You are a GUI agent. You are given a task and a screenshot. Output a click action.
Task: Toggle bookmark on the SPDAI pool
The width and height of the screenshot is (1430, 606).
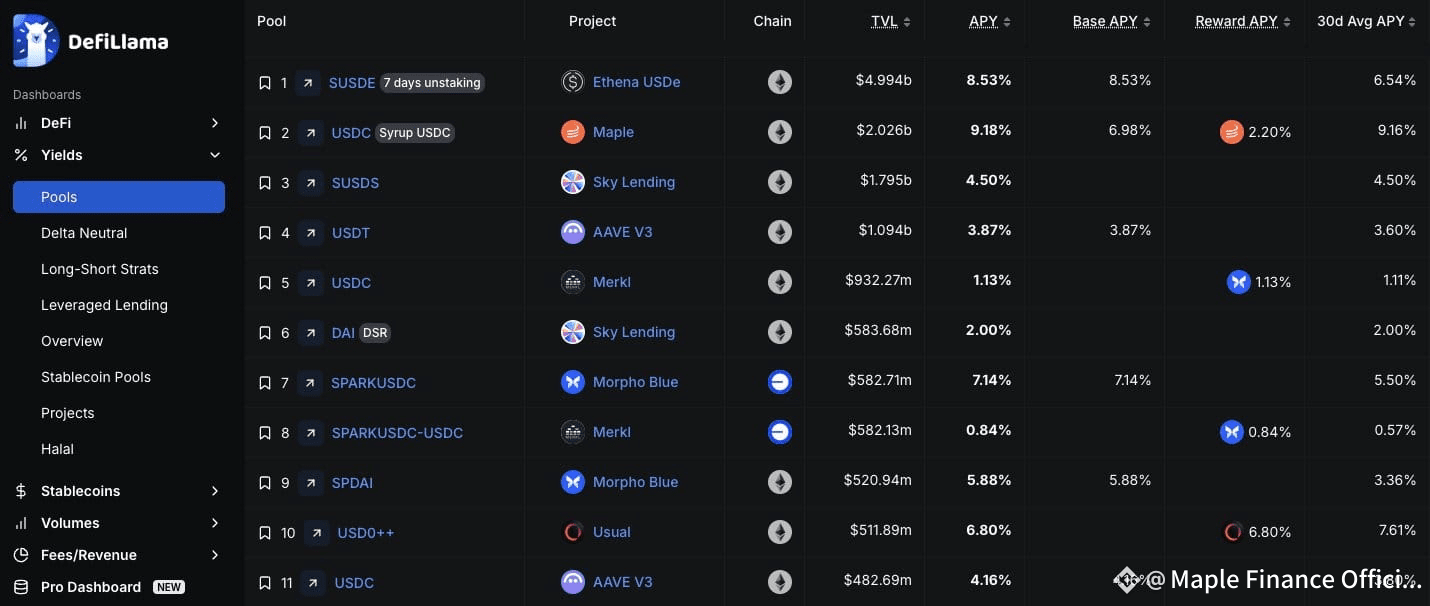(x=265, y=483)
